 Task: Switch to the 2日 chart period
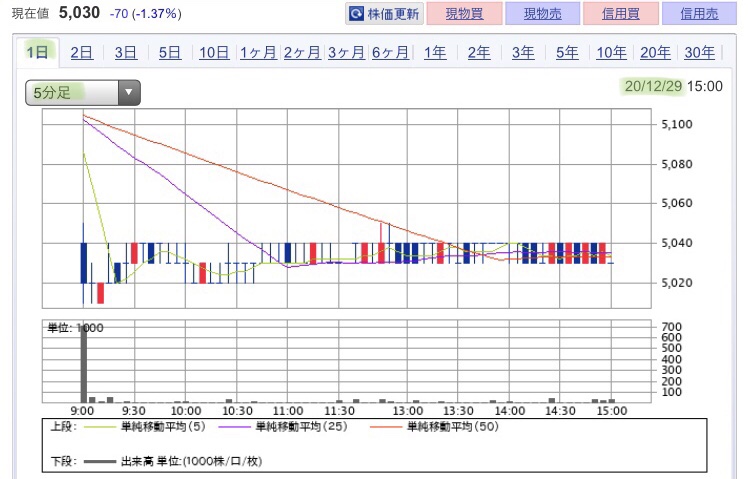tap(82, 52)
